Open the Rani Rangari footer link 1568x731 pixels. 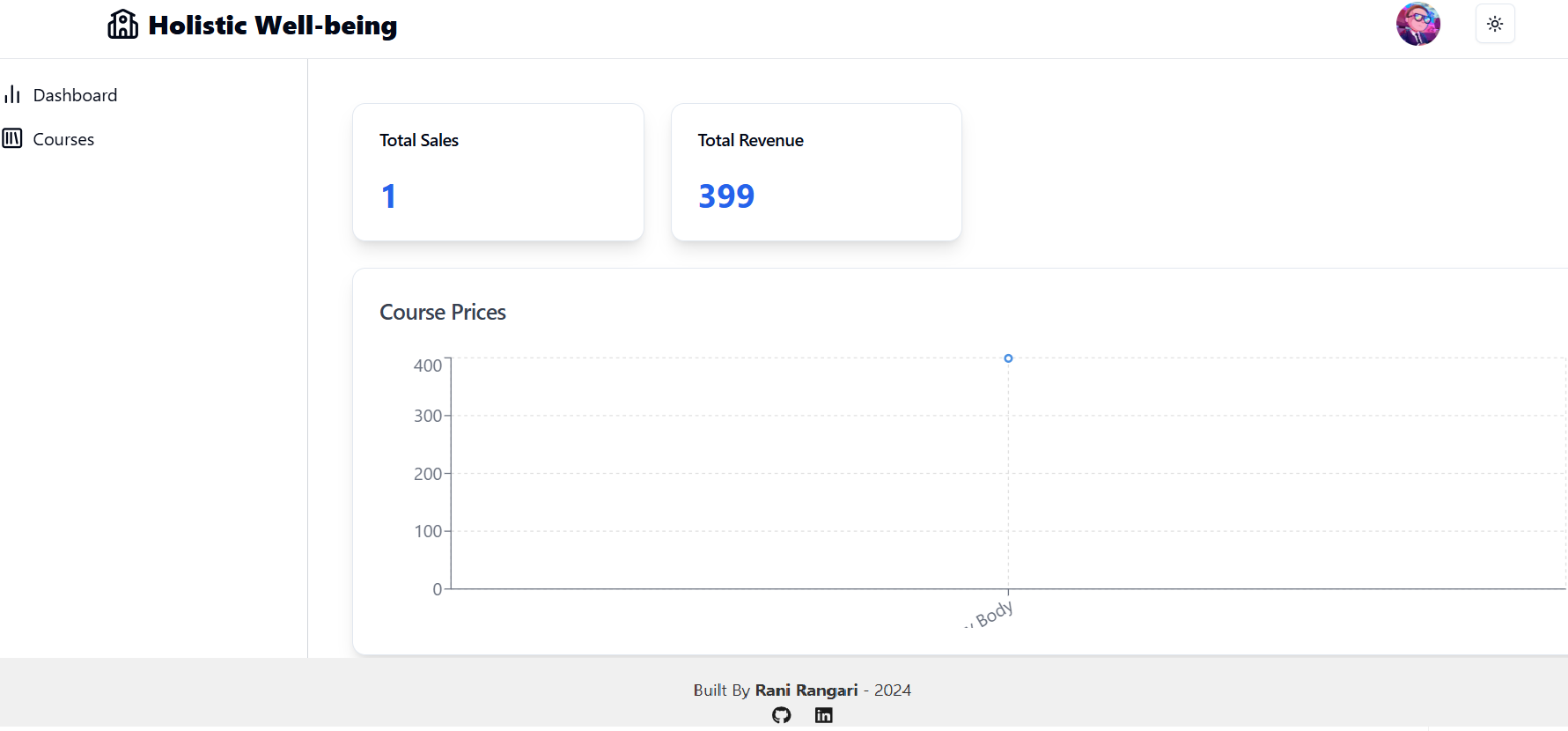pyautogui.click(x=806, y=690)
